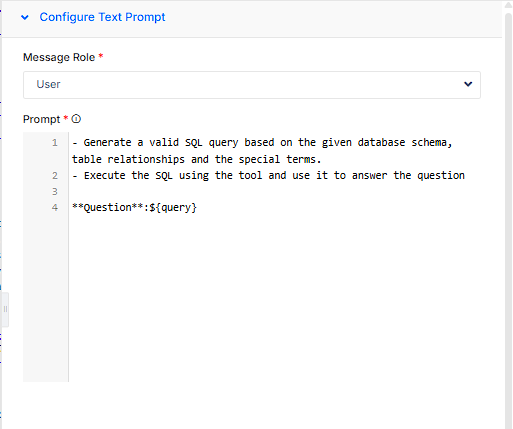The width and height of the screenshot is (513, 429).
Task: Collapse the Configure Text Prompt section chevron
Action: pyautogui.click(x=25, y=17)
